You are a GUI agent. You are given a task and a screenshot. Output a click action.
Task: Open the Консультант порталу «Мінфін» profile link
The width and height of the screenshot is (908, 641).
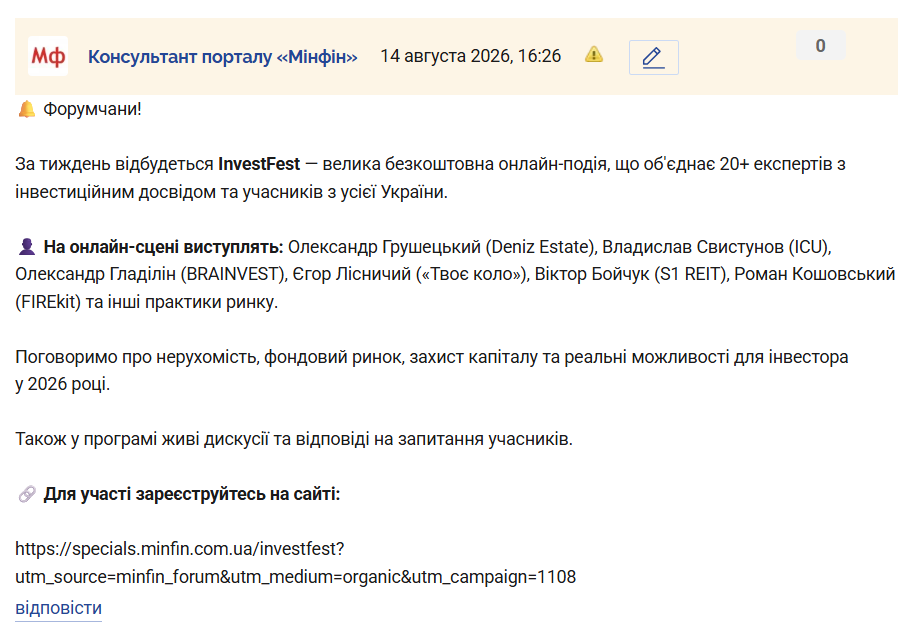[223, 57]
